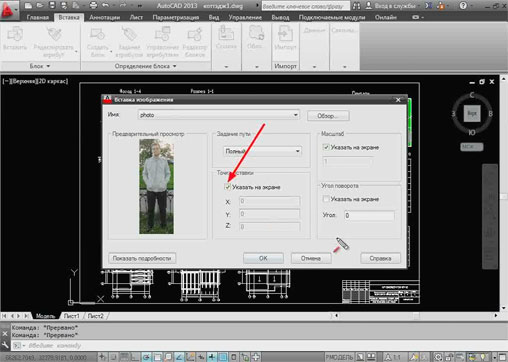This screenshot has height=362, width=508.
Task: Open the Редактировать атрибут dropdown arrow
Action: pos(76,52)
